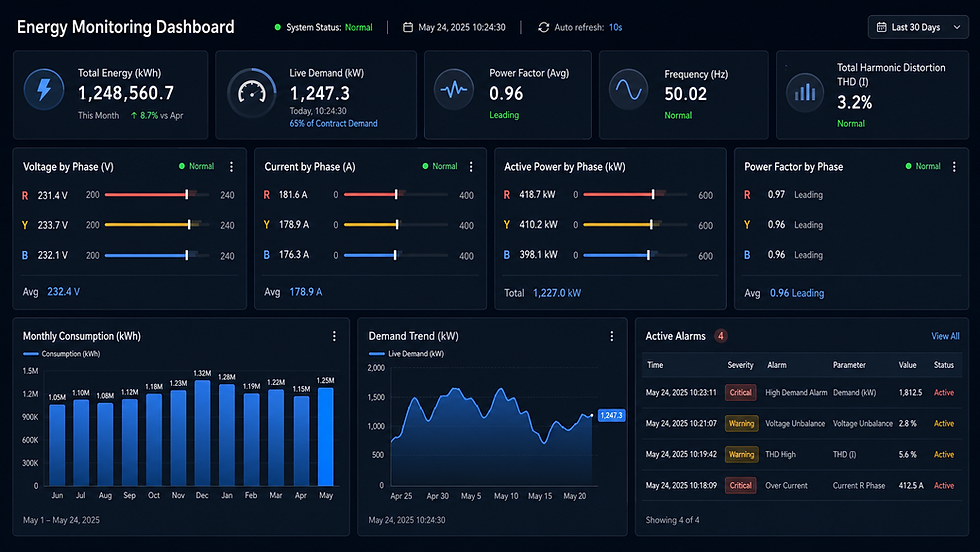The image size is (980, 552).
Task: Click the Alarm column header
Action: tap(777, 365)
